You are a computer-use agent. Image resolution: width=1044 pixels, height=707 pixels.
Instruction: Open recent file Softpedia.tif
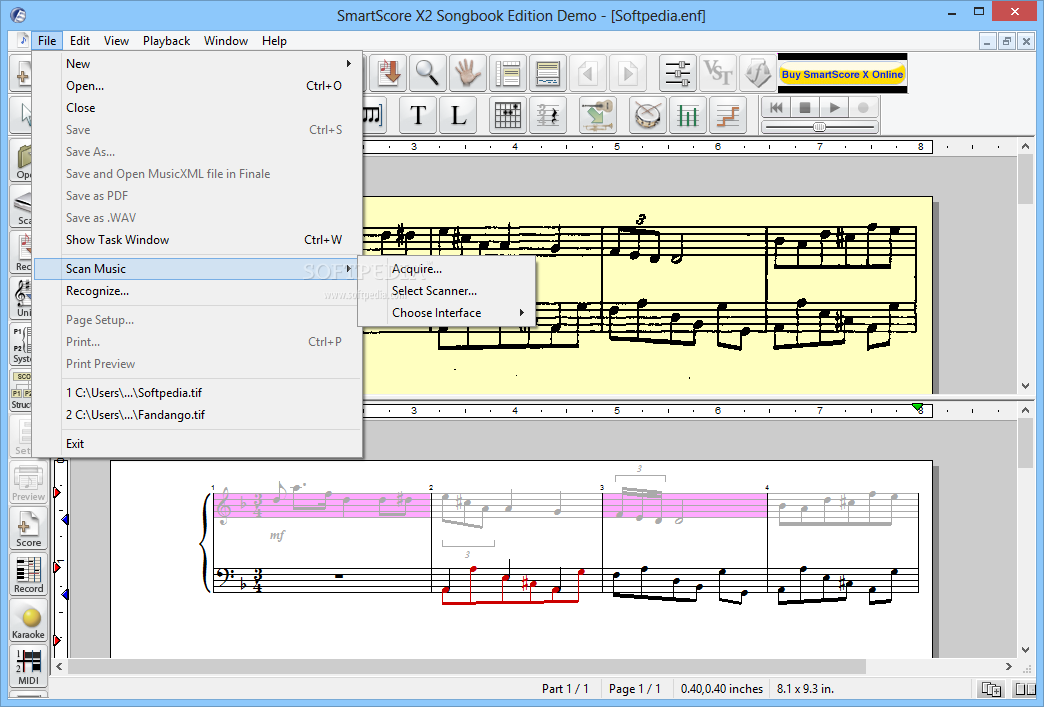point(197,392)
